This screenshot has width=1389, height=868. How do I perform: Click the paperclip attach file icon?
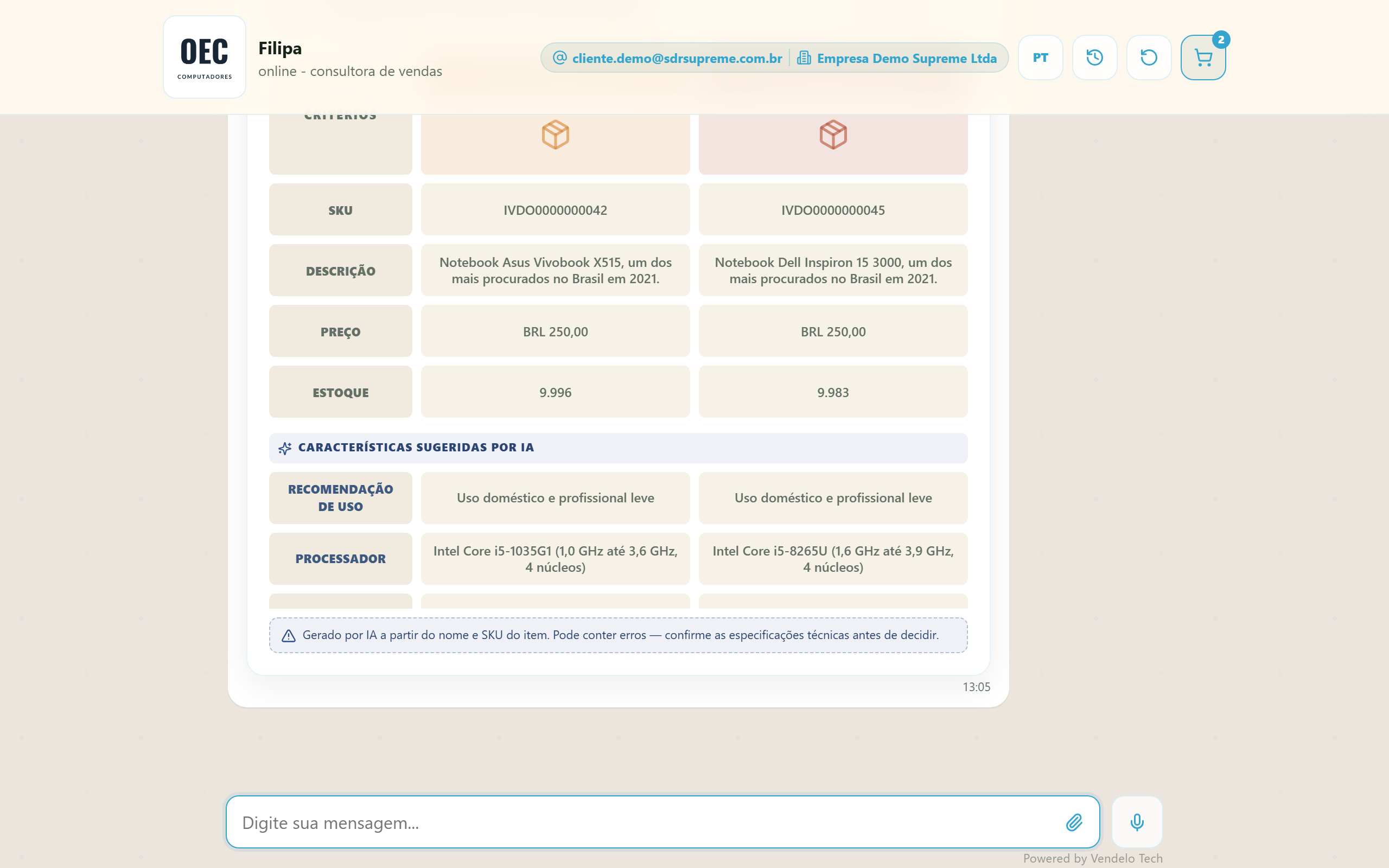(1074, 822)
